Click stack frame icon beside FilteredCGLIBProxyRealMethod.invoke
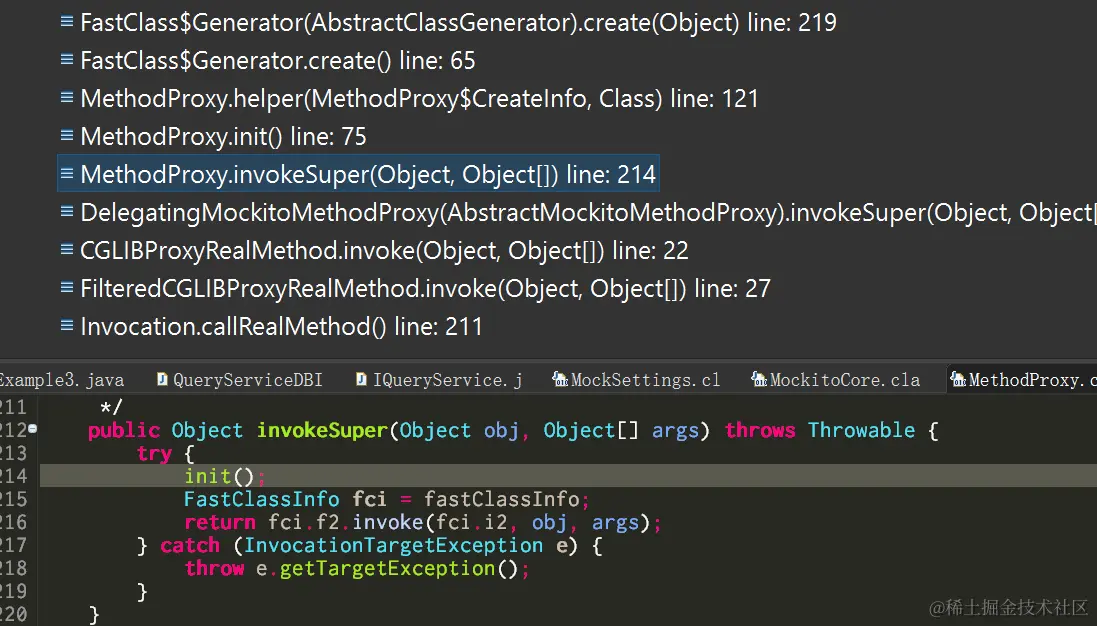Viewport: 1097px width, 626px height. pos(67,287)
